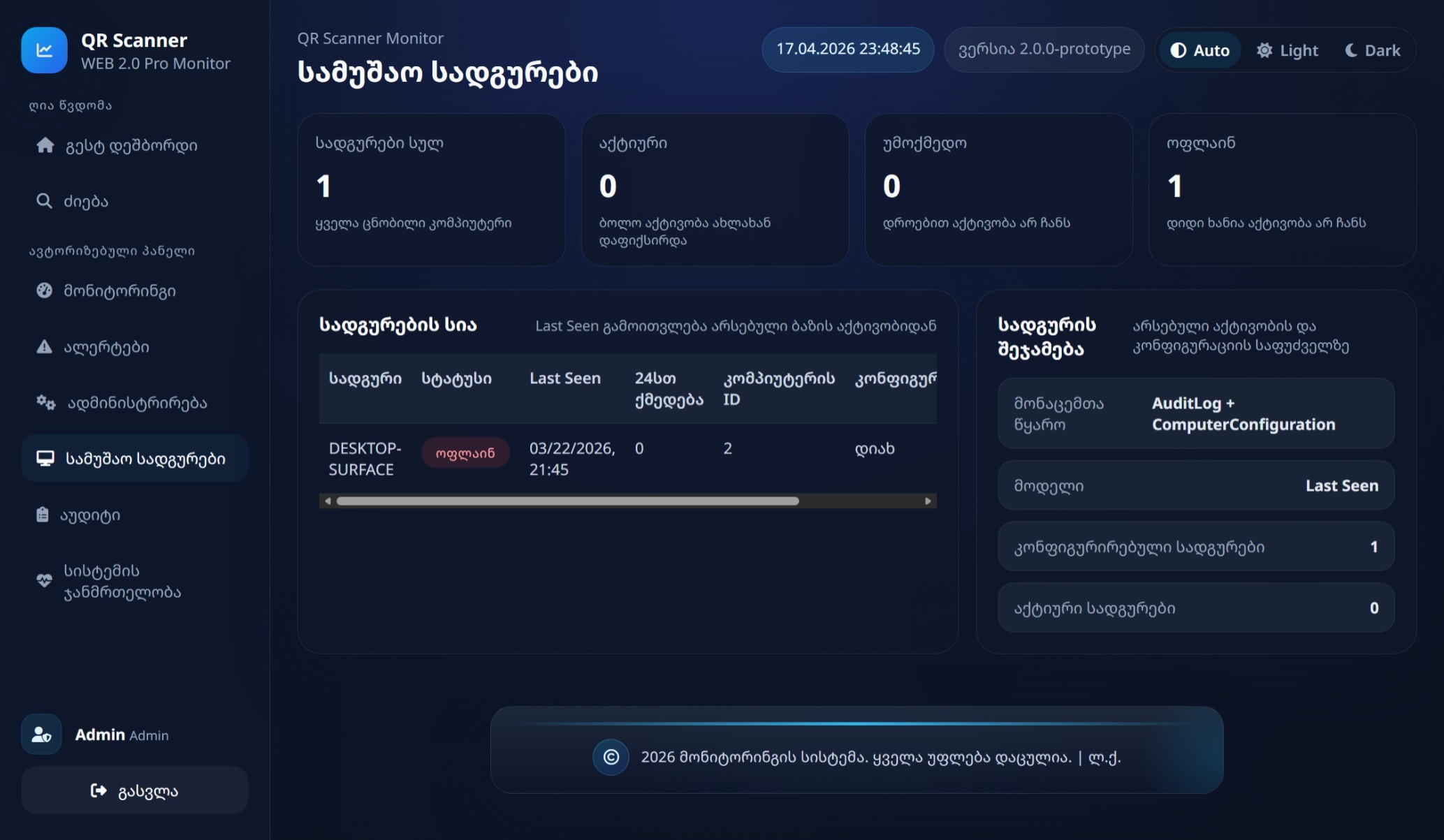Click the table scrollbar right arrow
The image size is (1444, 840).
pyautogui.click(x=928, y=501)
